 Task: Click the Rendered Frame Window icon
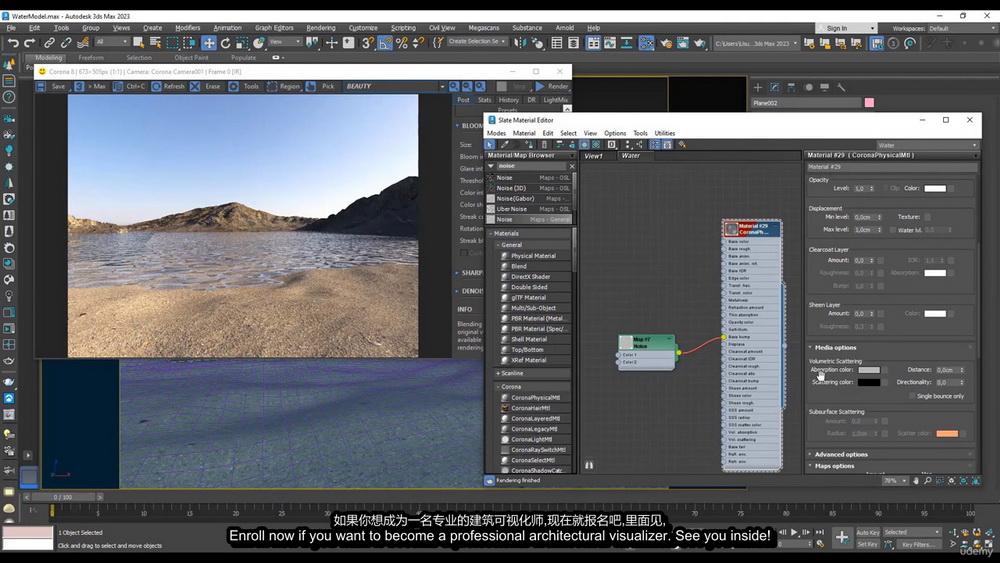[x=682, y=43]
